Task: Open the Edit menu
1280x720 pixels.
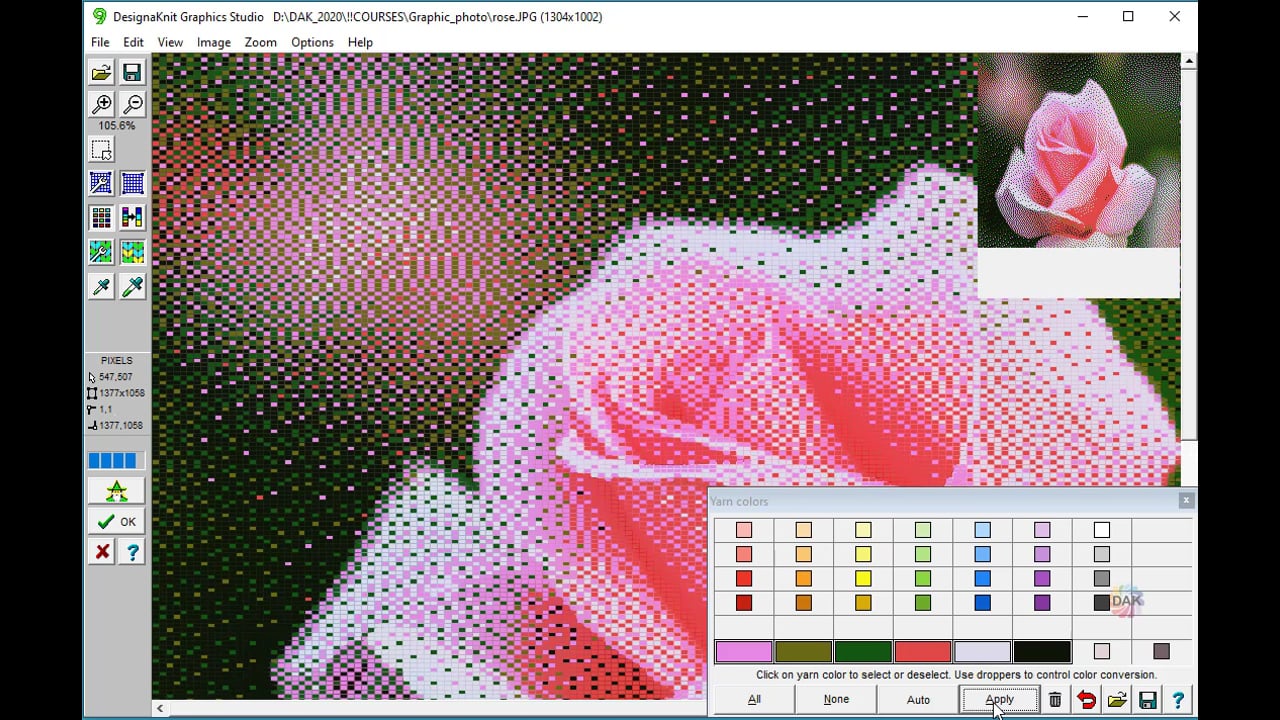Action: tap(133, 42)
